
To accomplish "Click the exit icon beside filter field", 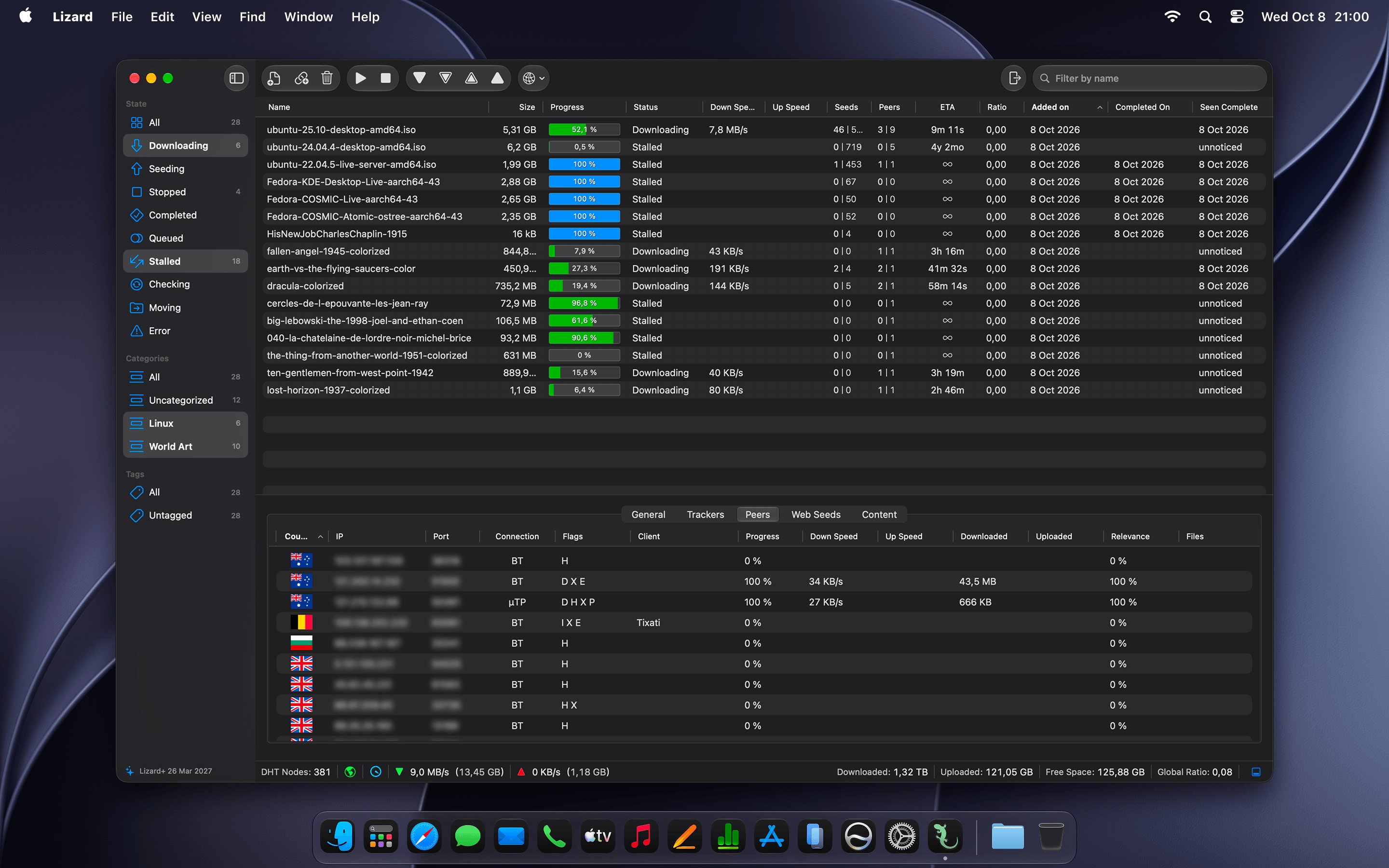I will click(x=1014, y=78).
